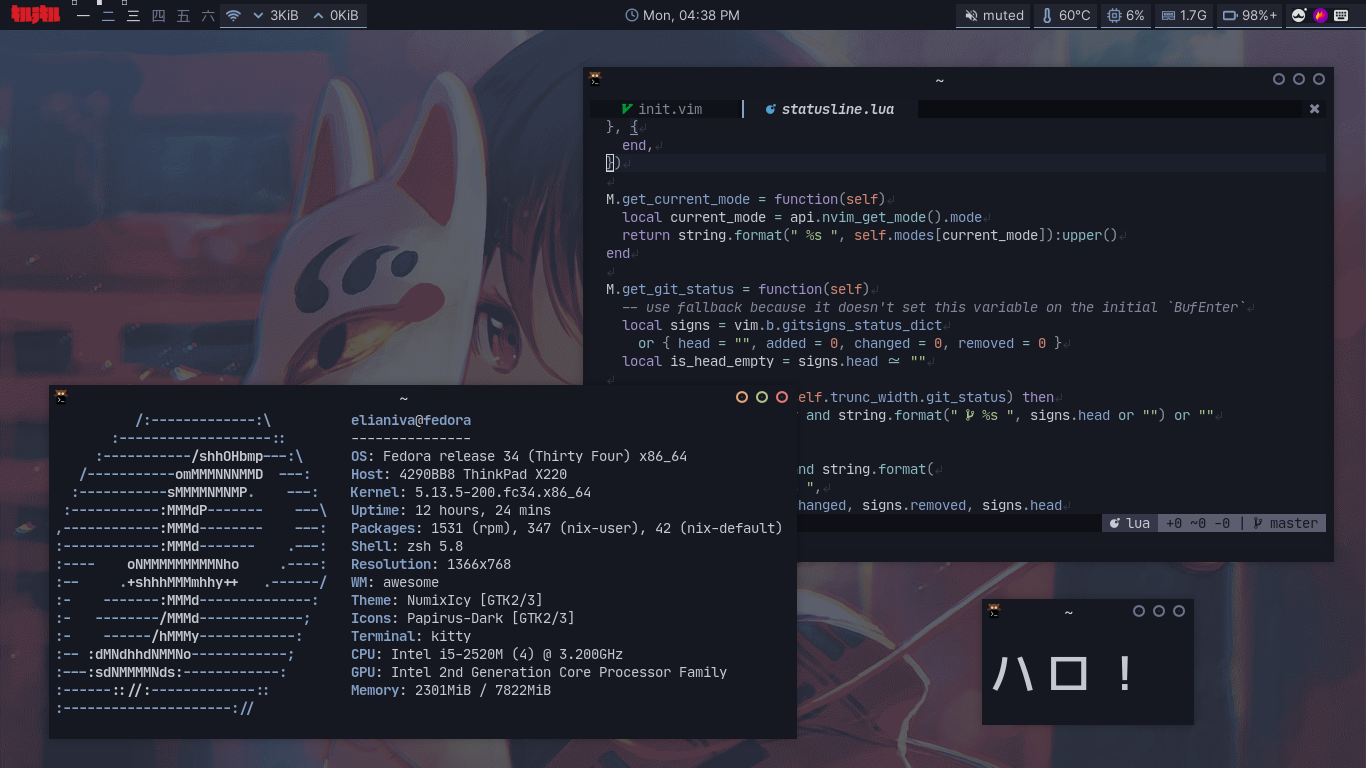The width and height of the screenshot is (1366, 768).
Task: Click the CPU chip icon
Action: pyautogui.click(x=1115, y=15)
